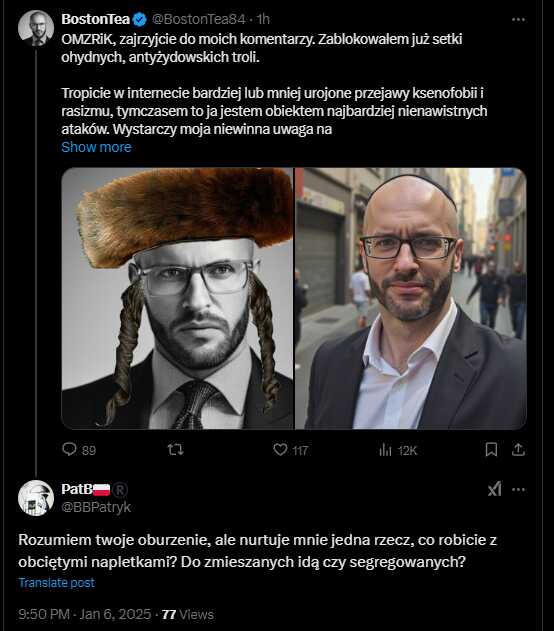Viewport: 554px width, 631px height.
Task: Bookmark the BostonTea post
Action: point(491,450)
